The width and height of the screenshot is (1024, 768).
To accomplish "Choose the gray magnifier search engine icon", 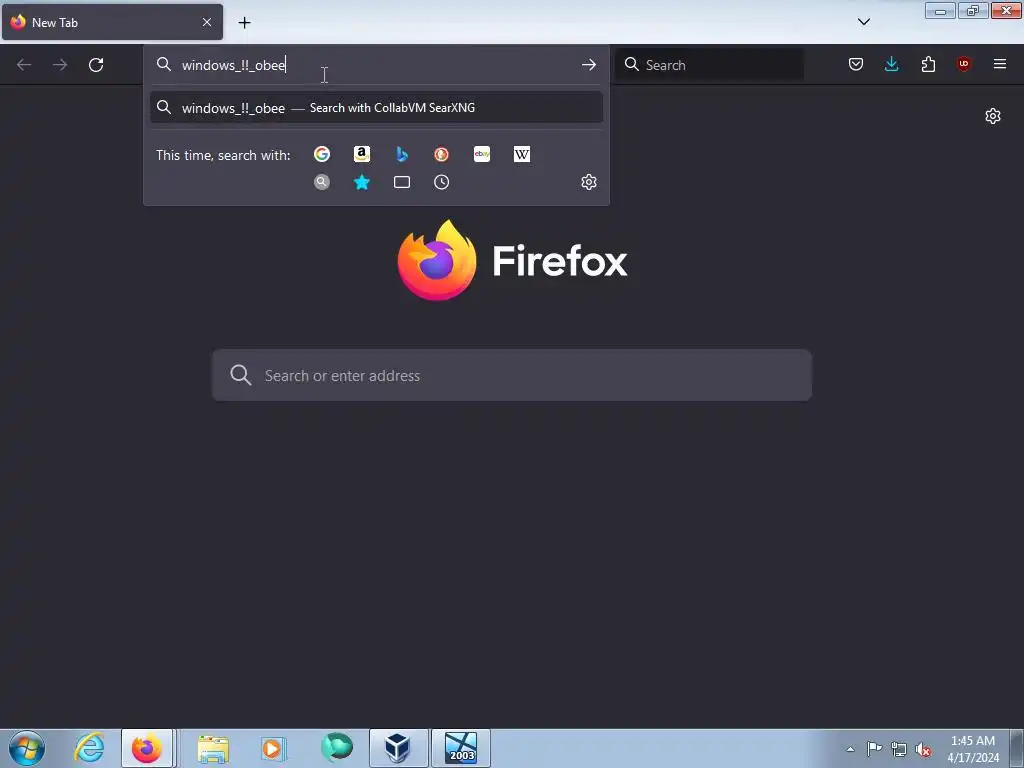I will click(x=321, y=182).
